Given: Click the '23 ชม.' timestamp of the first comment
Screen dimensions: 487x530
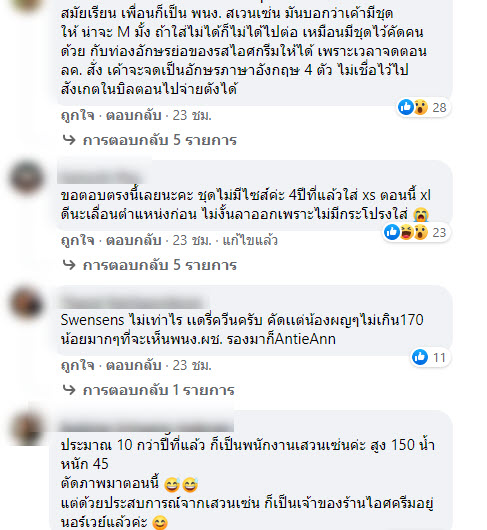Looking at the screenshot, I should pyautogui.click(x=192, y=116).
